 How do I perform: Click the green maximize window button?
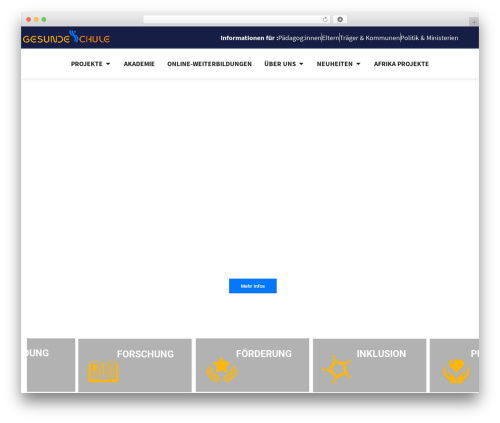click(44, 19)
